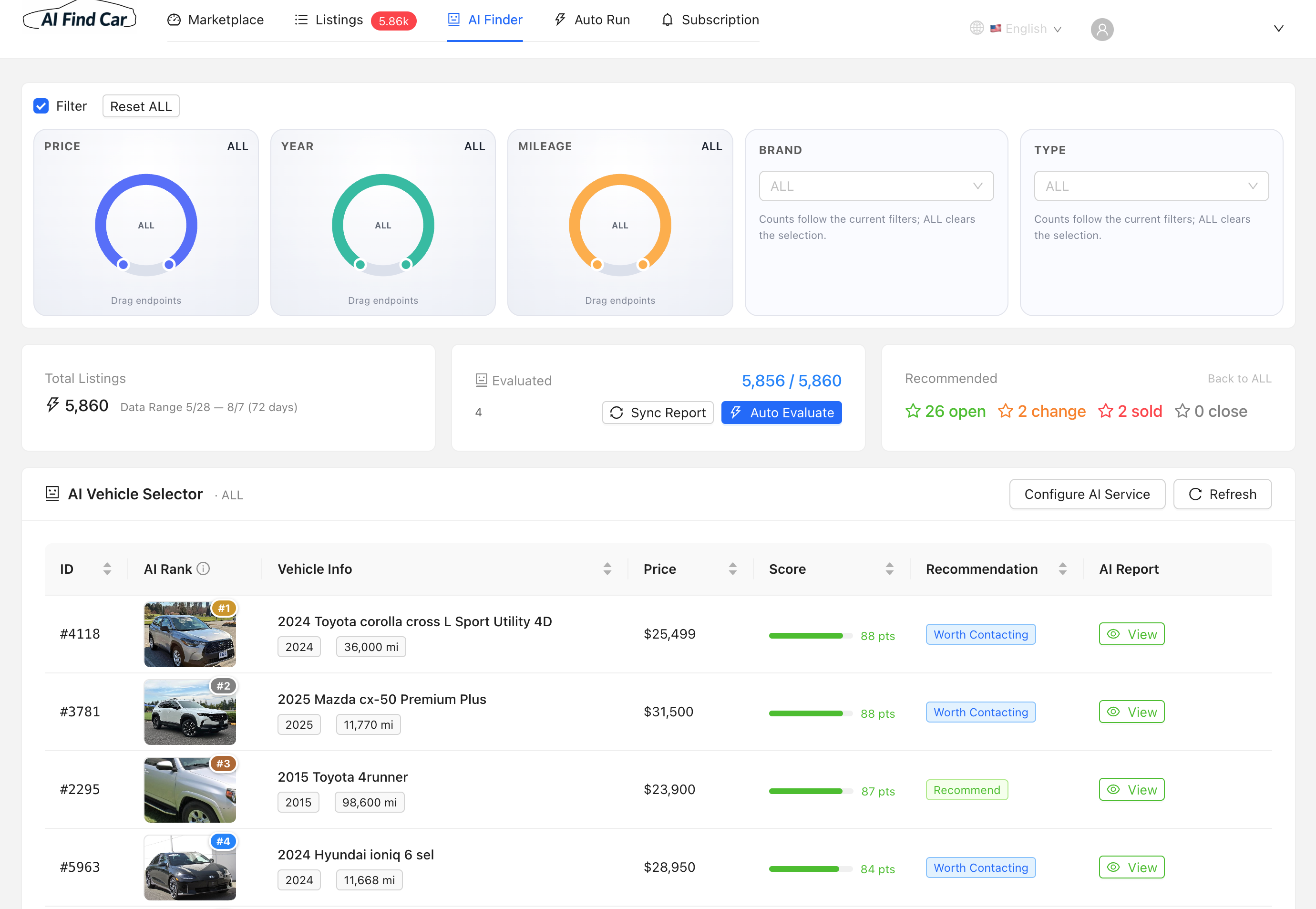Uncheck the Filter checkbox
Viewport: 1316px width, 909px height.
[x=41, y=106]
